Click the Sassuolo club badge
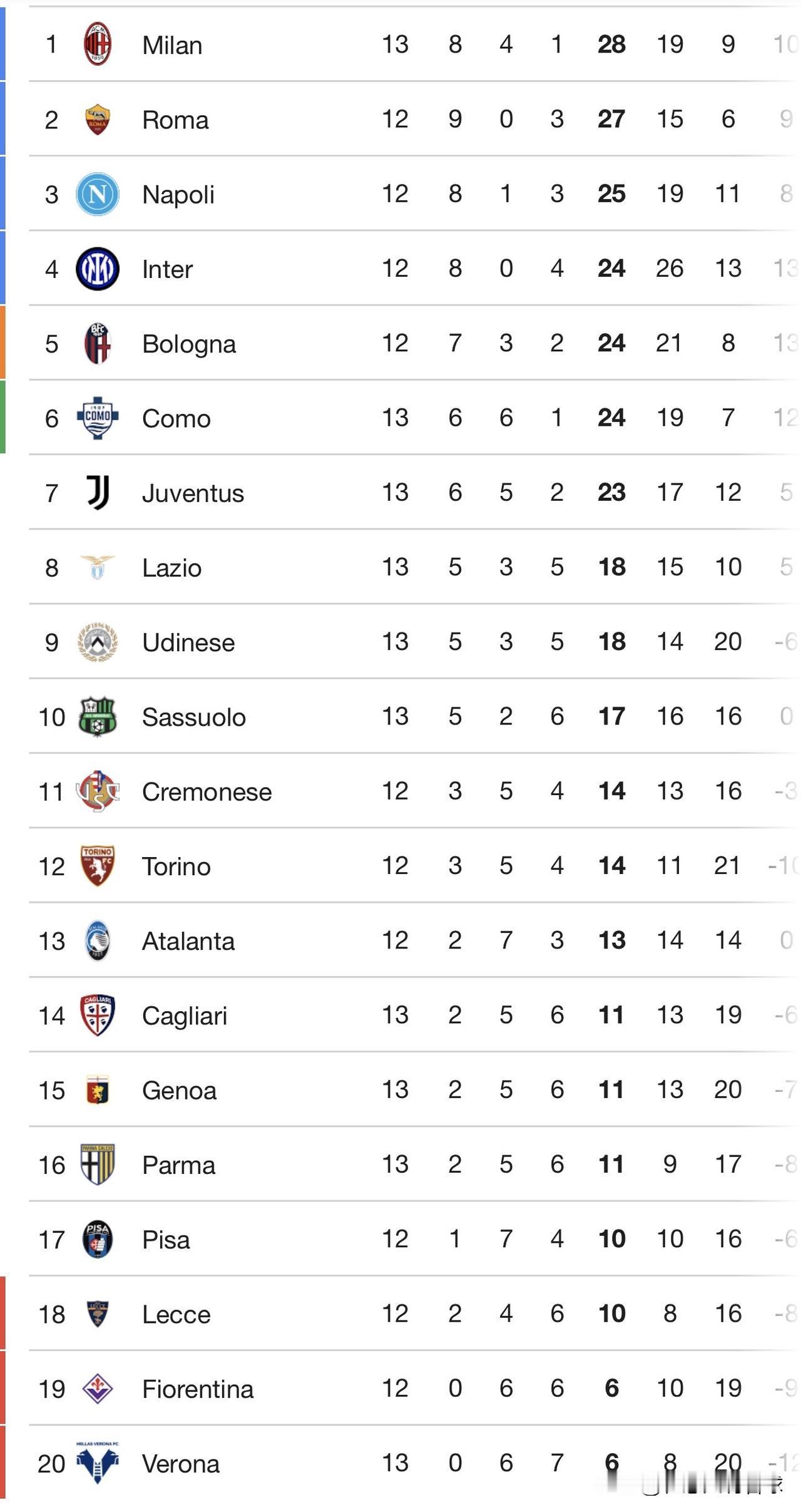 pyautogui.click(x=97, y=717)
